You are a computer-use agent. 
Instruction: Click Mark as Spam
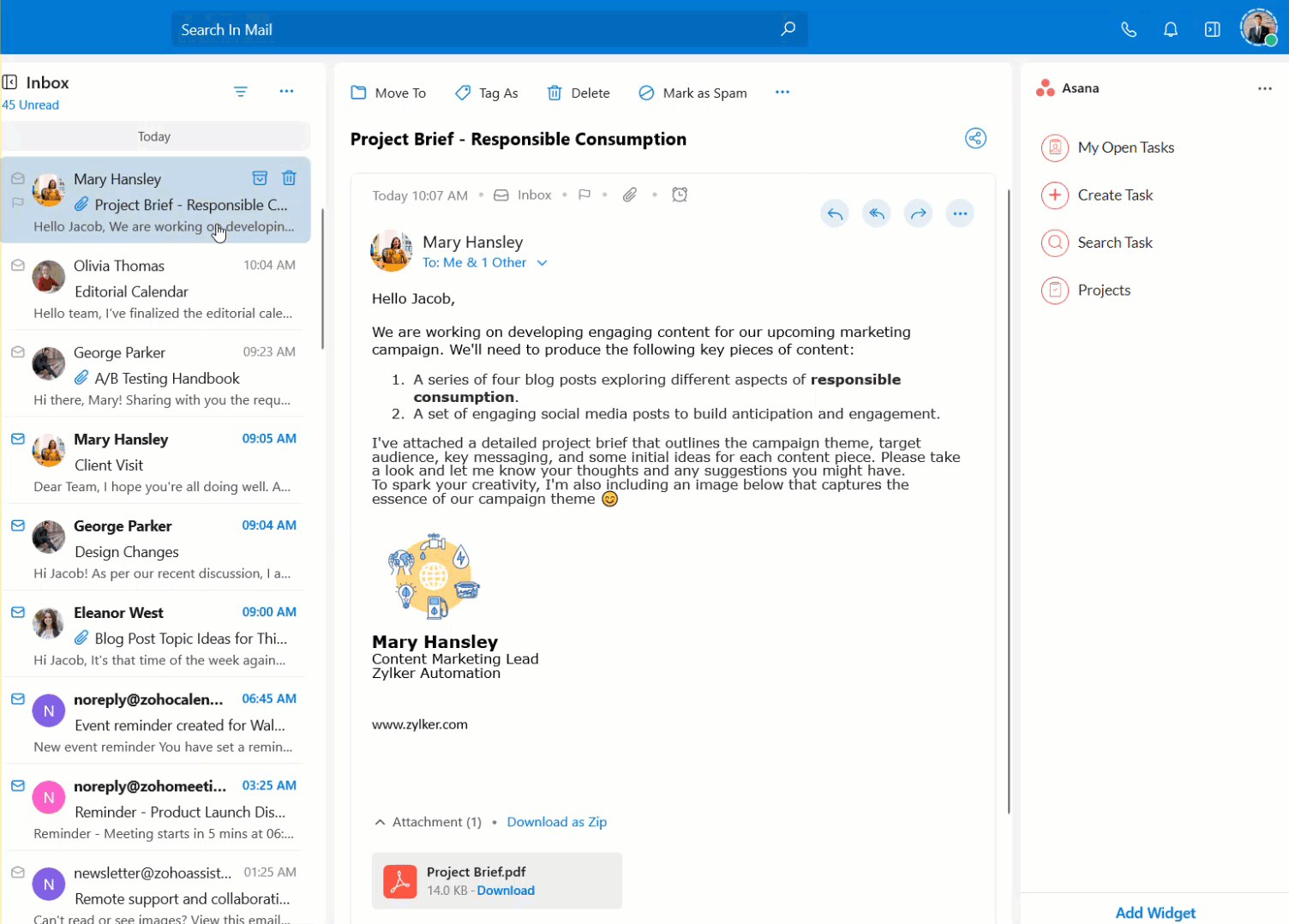click(x=692, y=93)
